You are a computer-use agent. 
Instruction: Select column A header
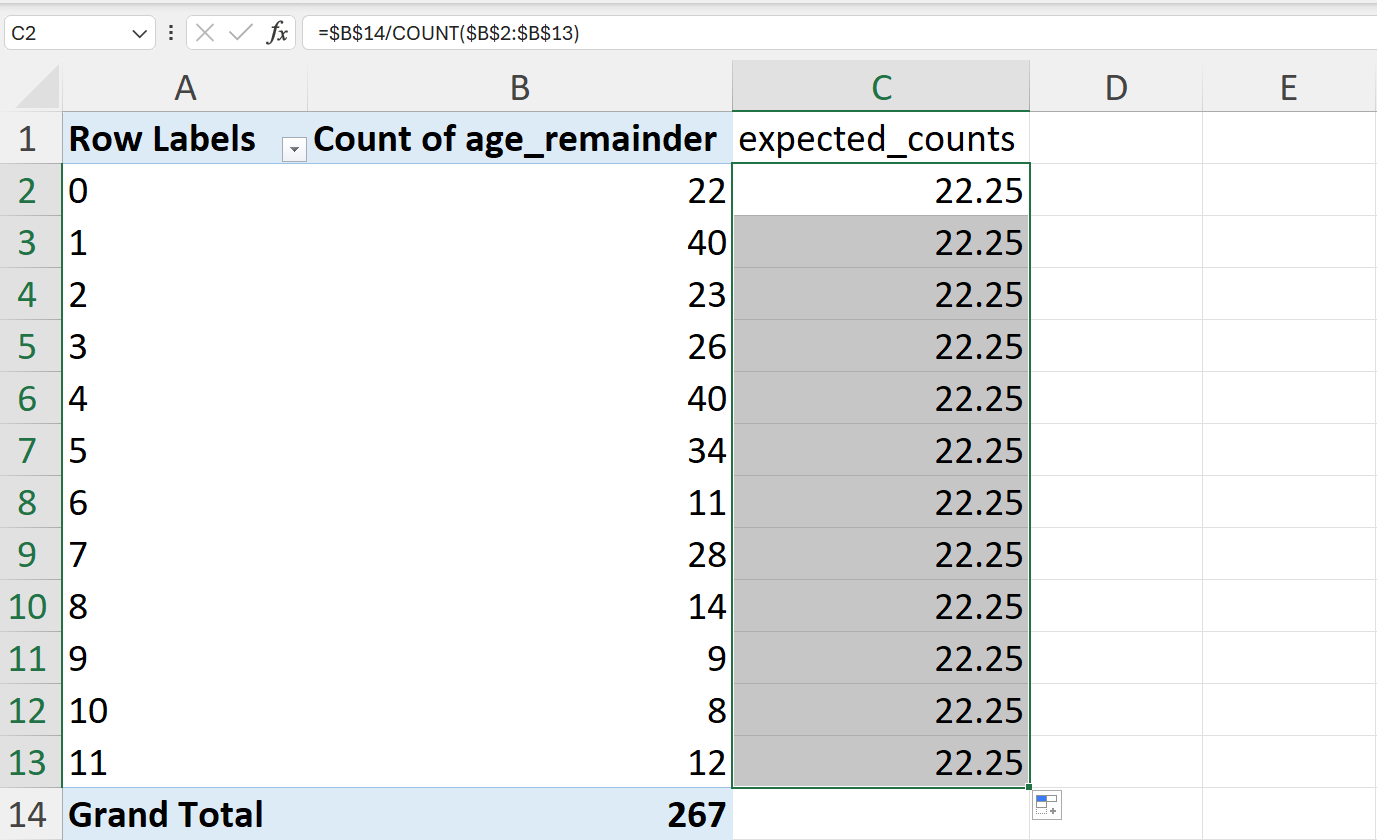(x=185, y=87)
